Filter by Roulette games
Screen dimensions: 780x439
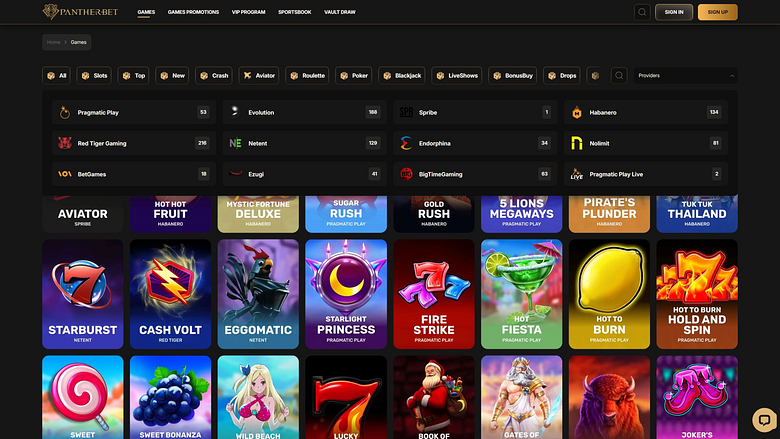[307, 76]
